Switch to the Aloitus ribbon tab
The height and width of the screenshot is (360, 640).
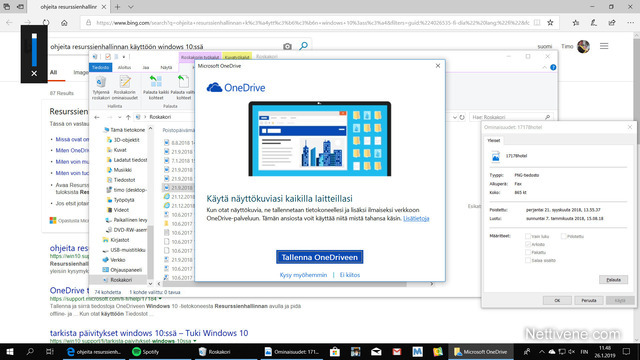(x=124, y=67)
